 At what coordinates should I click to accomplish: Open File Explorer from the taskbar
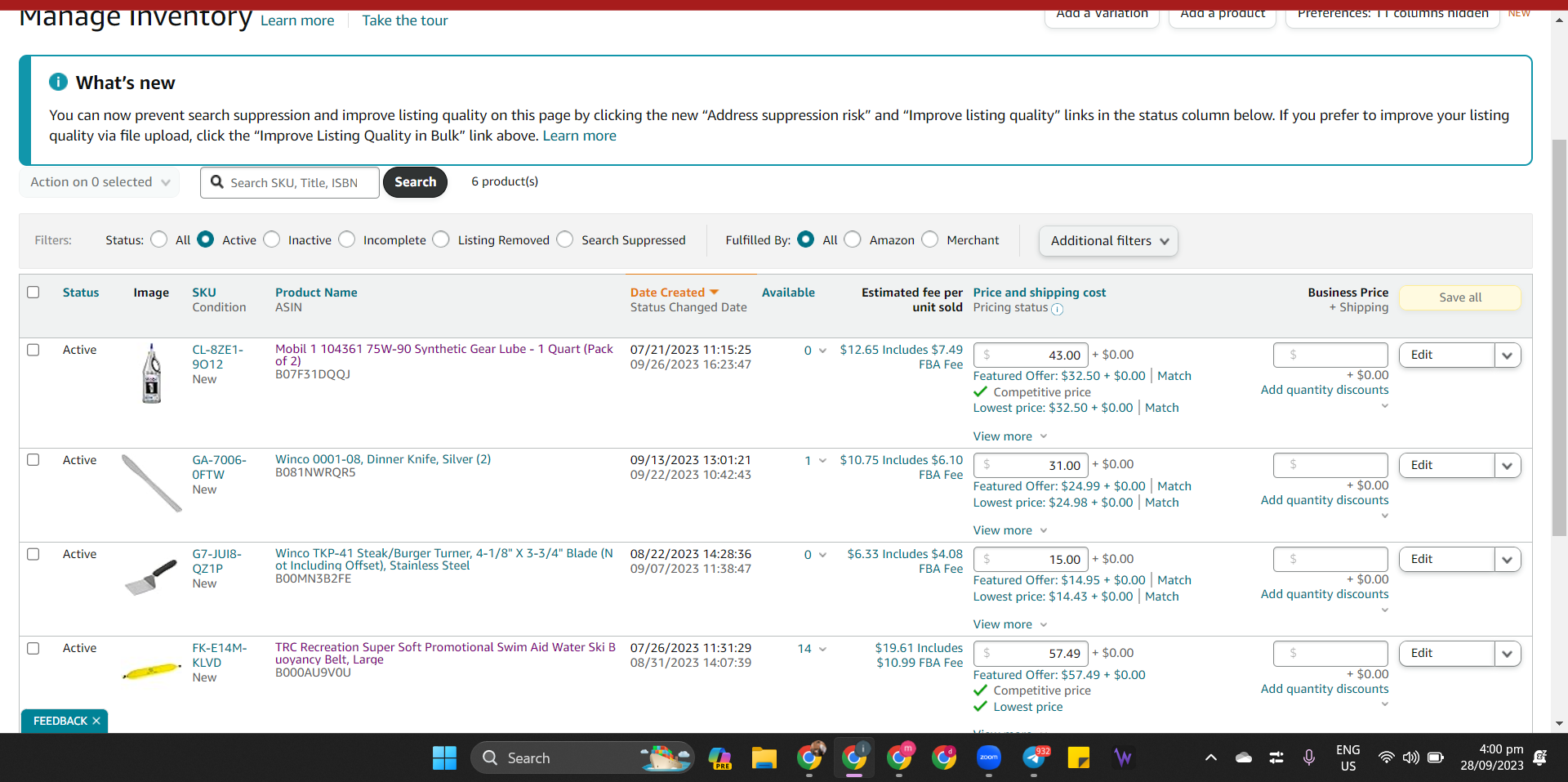coord(764,758)
